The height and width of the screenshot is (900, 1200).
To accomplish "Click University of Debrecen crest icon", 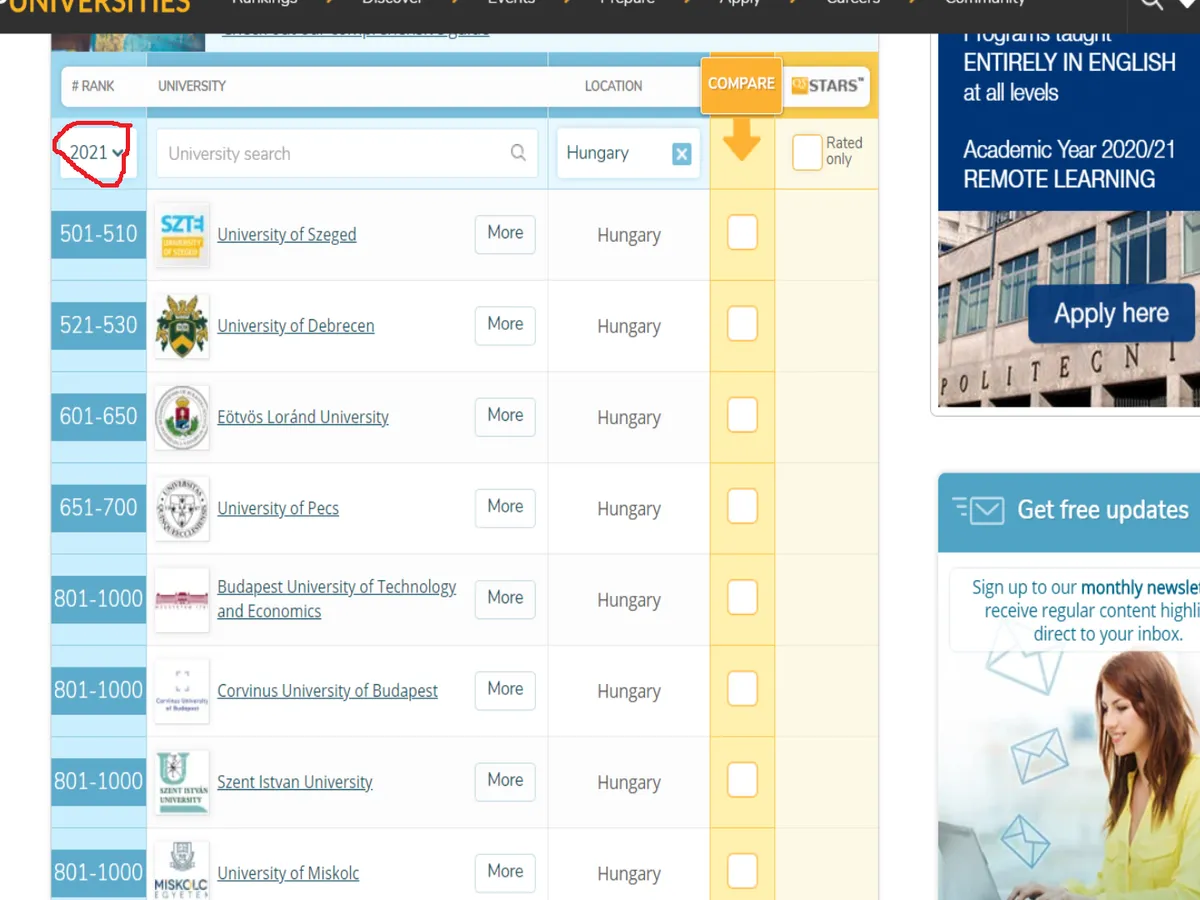I will 182,326.
